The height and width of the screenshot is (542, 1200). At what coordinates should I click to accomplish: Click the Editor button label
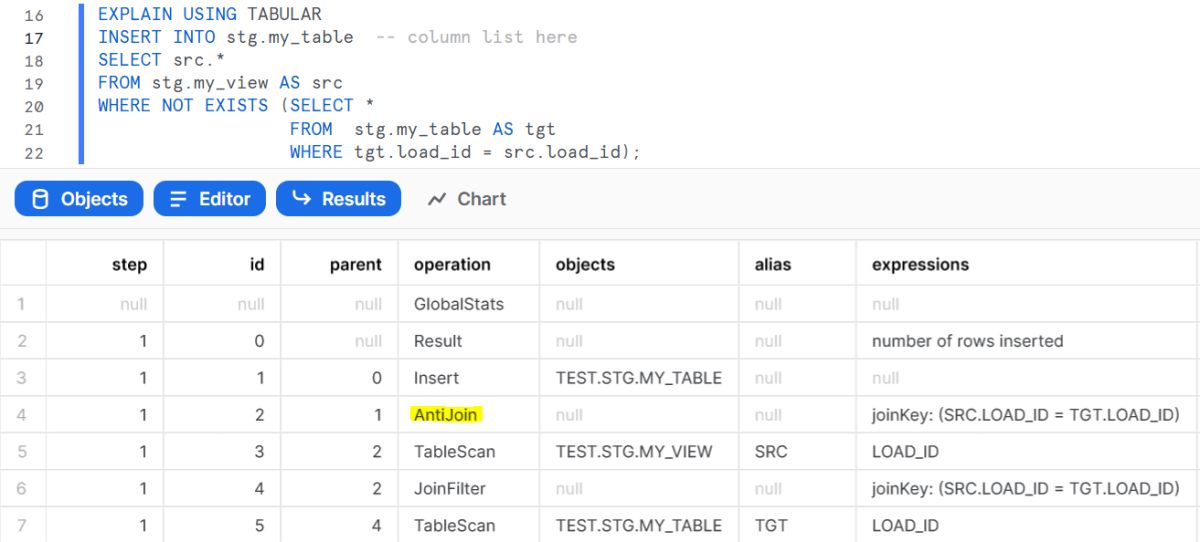[224, 199]
